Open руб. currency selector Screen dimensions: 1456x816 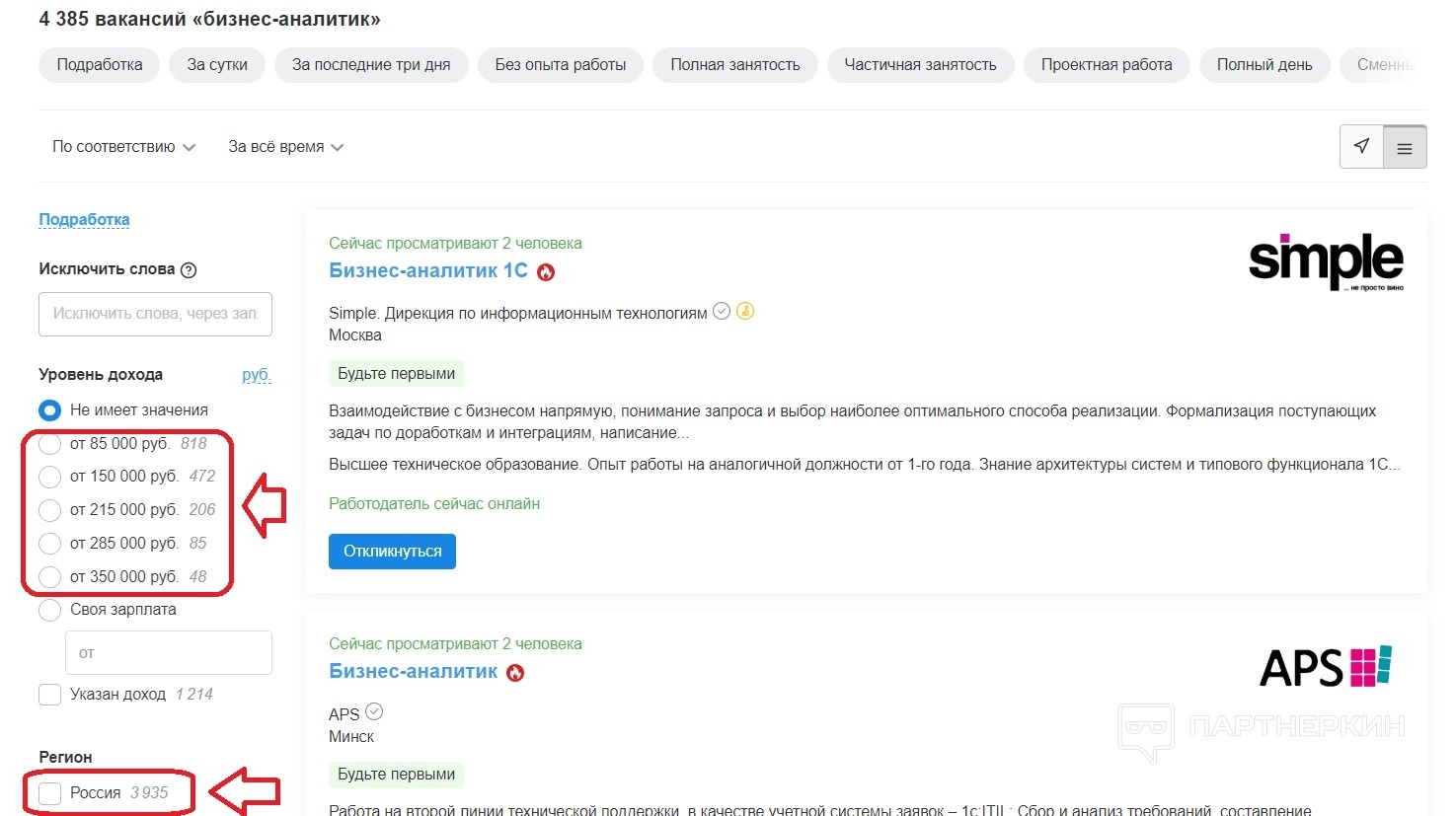coord(256,375)
